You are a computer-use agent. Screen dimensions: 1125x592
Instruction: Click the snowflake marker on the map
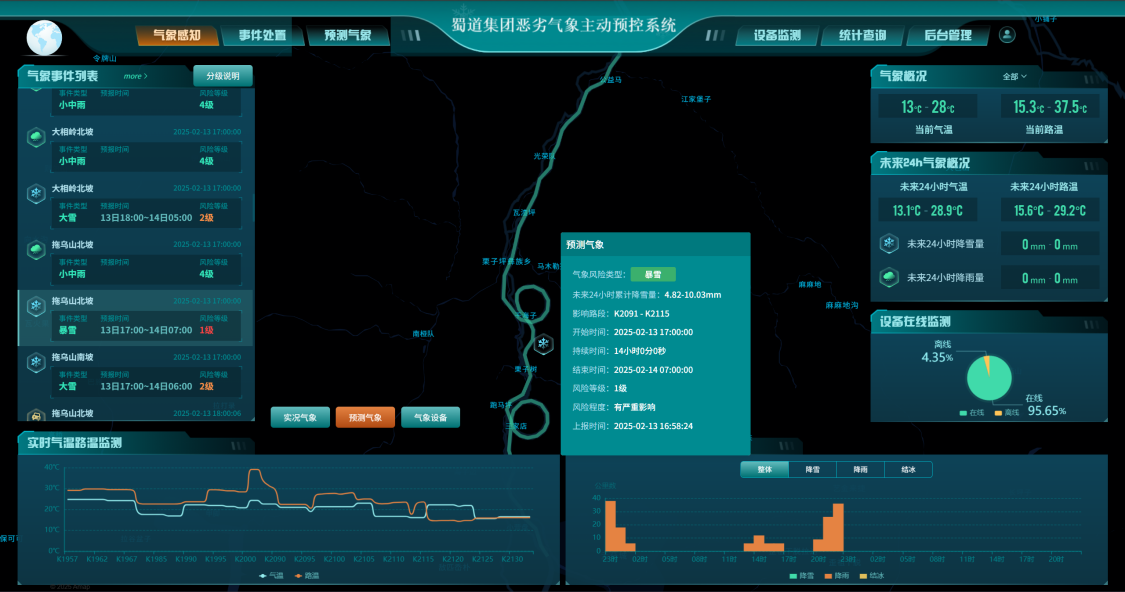[543, 345]
